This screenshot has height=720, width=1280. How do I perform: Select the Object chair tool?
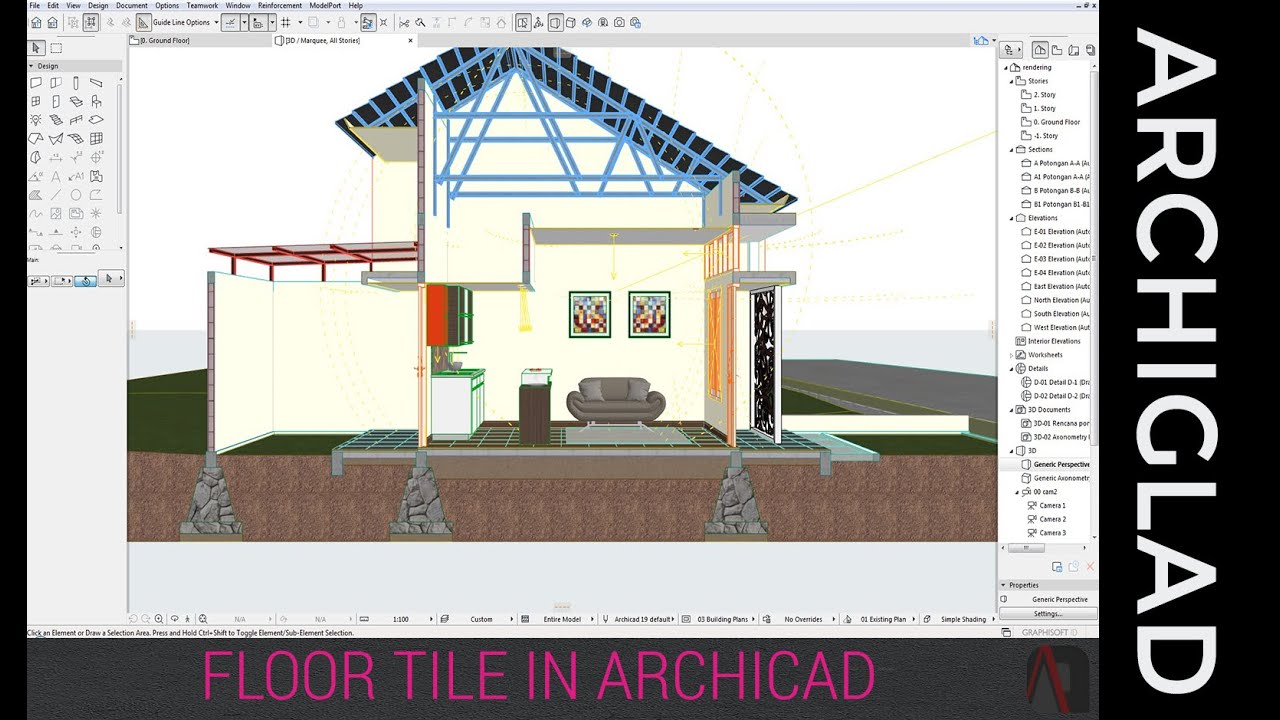coord(96,101)
